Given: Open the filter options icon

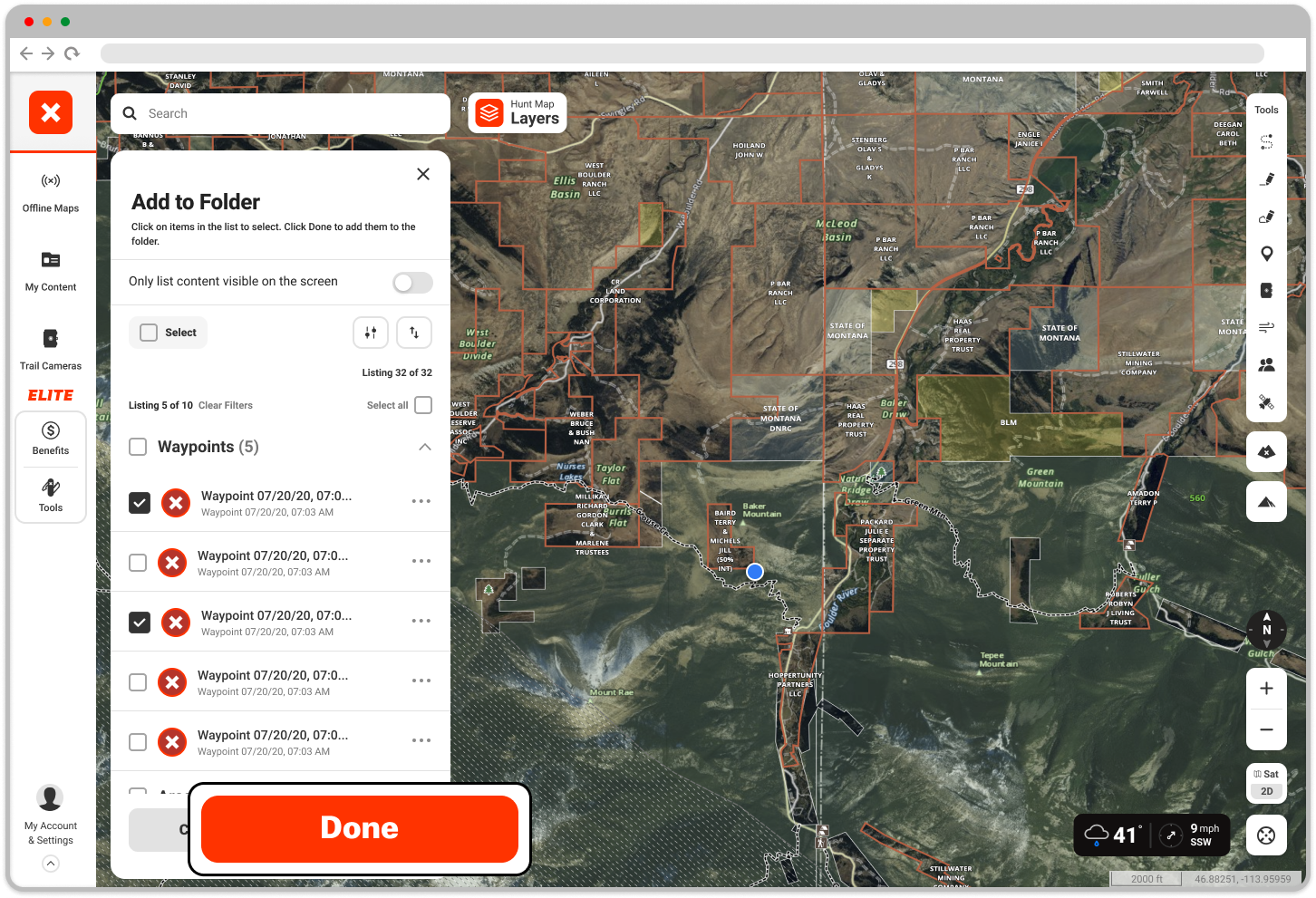Looking at the screenshot, I should [371, 333].
